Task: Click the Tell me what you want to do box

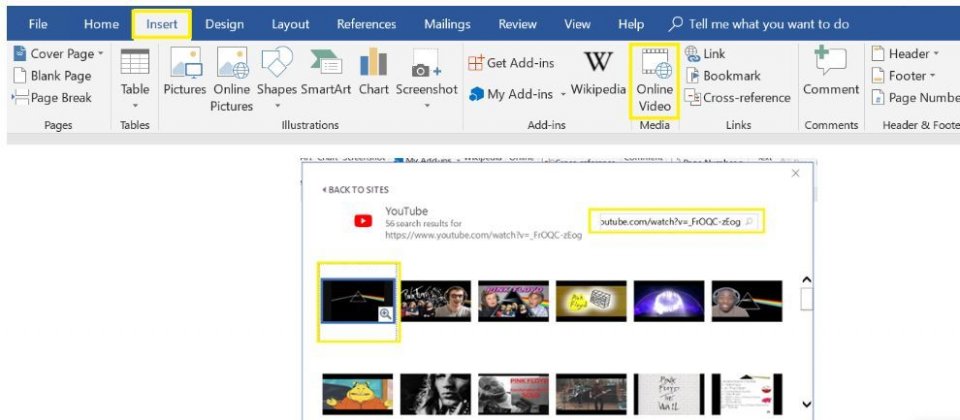Action: coord(759,24)
